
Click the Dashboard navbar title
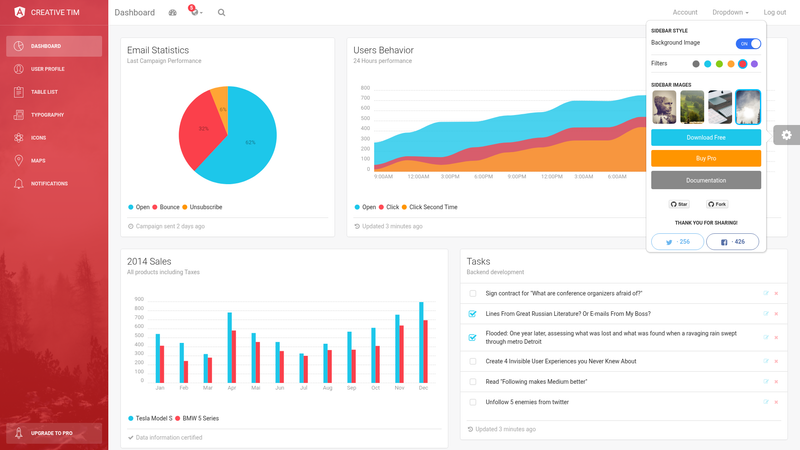135,12
